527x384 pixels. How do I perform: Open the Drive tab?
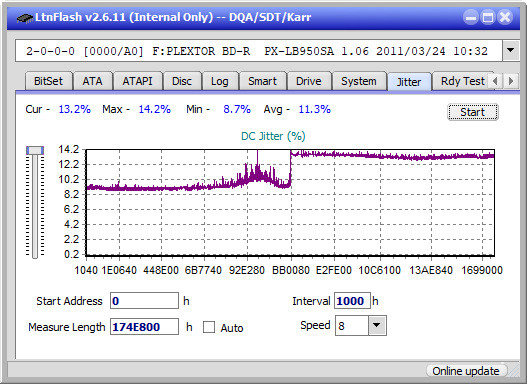click(x=309, y=81)
